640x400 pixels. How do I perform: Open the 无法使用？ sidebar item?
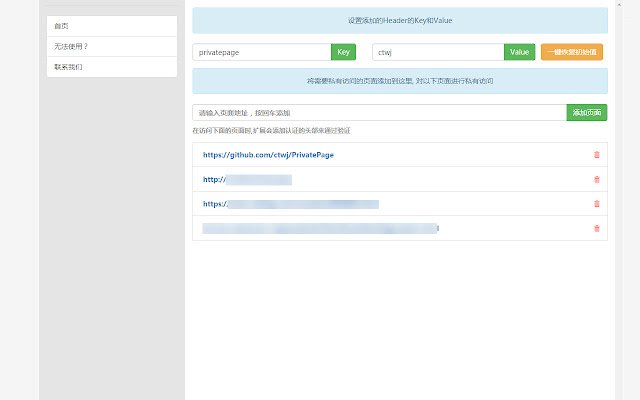click(112, 47)
